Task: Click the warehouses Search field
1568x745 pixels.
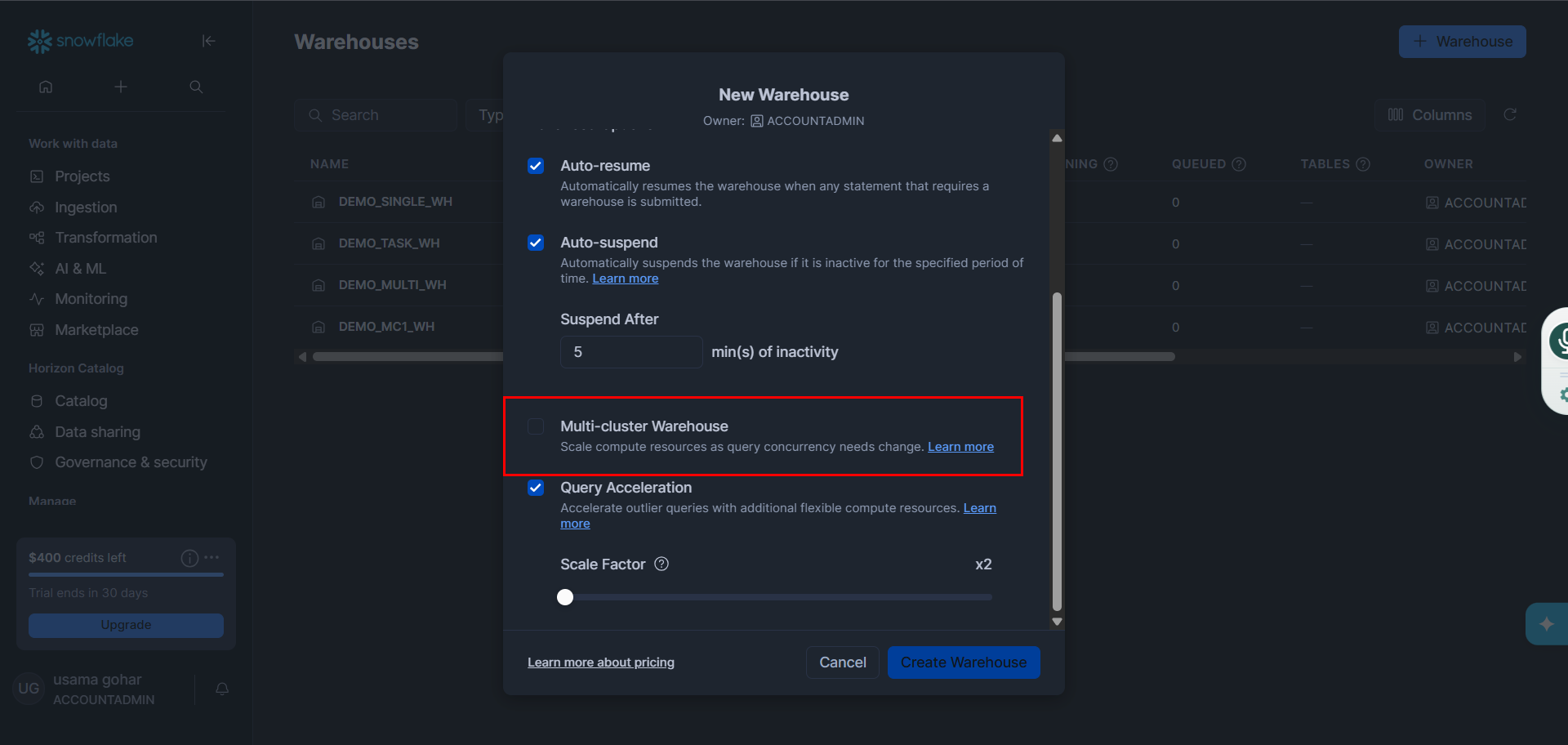Action: point(376,115)
